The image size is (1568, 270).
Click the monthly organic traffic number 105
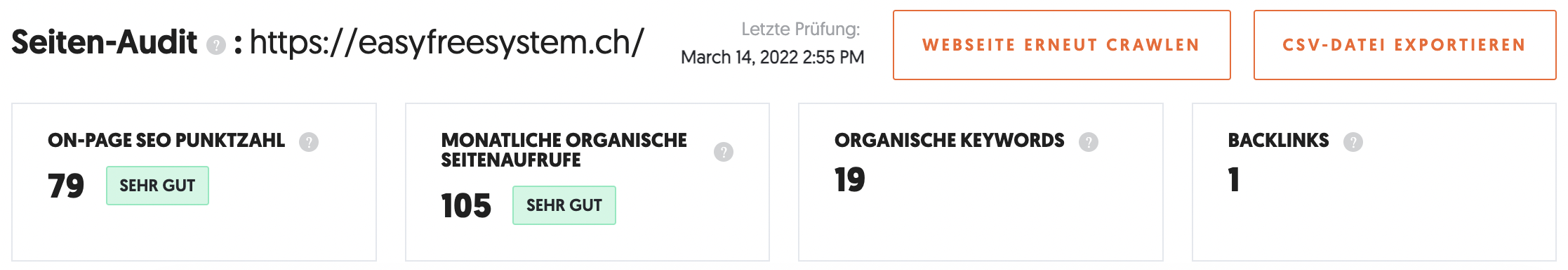pyautogui.click(x=466, y=206)
